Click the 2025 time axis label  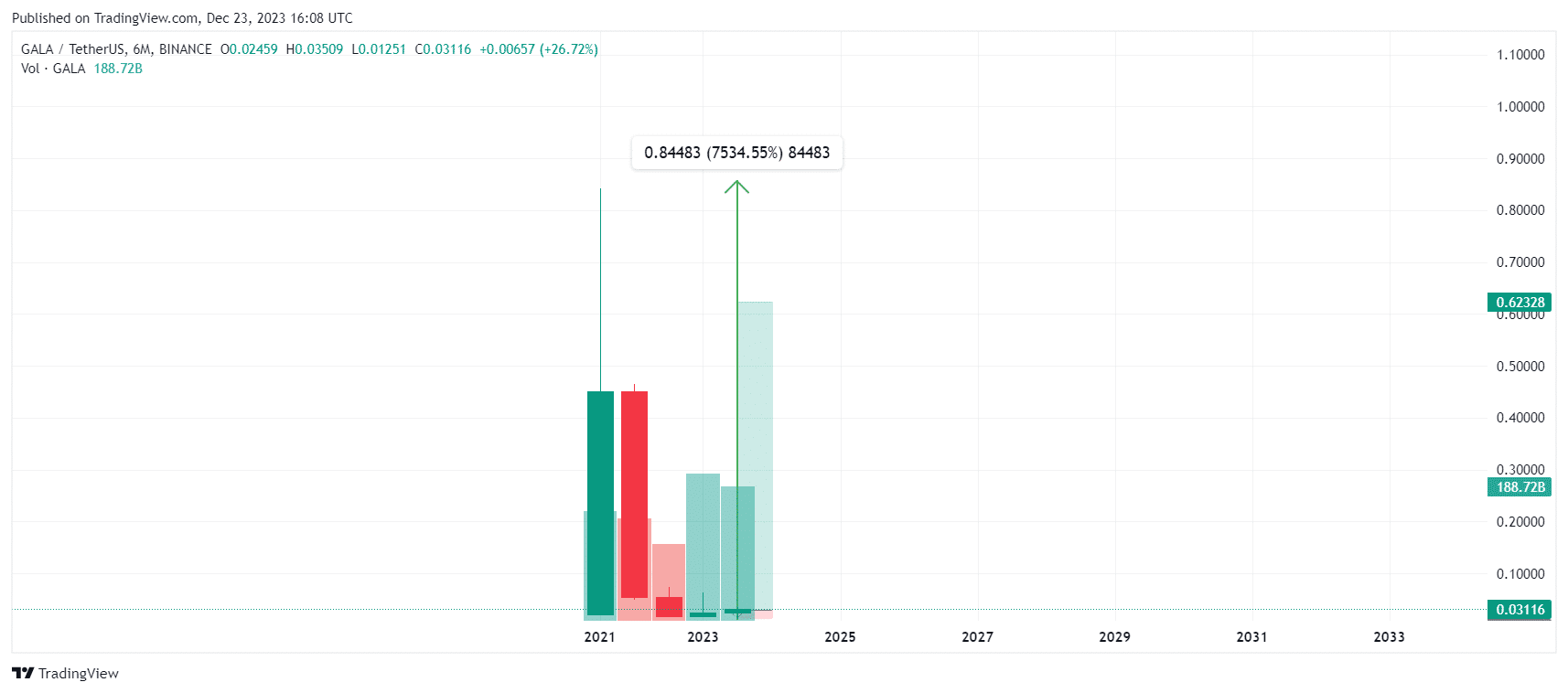click(840, 637)
